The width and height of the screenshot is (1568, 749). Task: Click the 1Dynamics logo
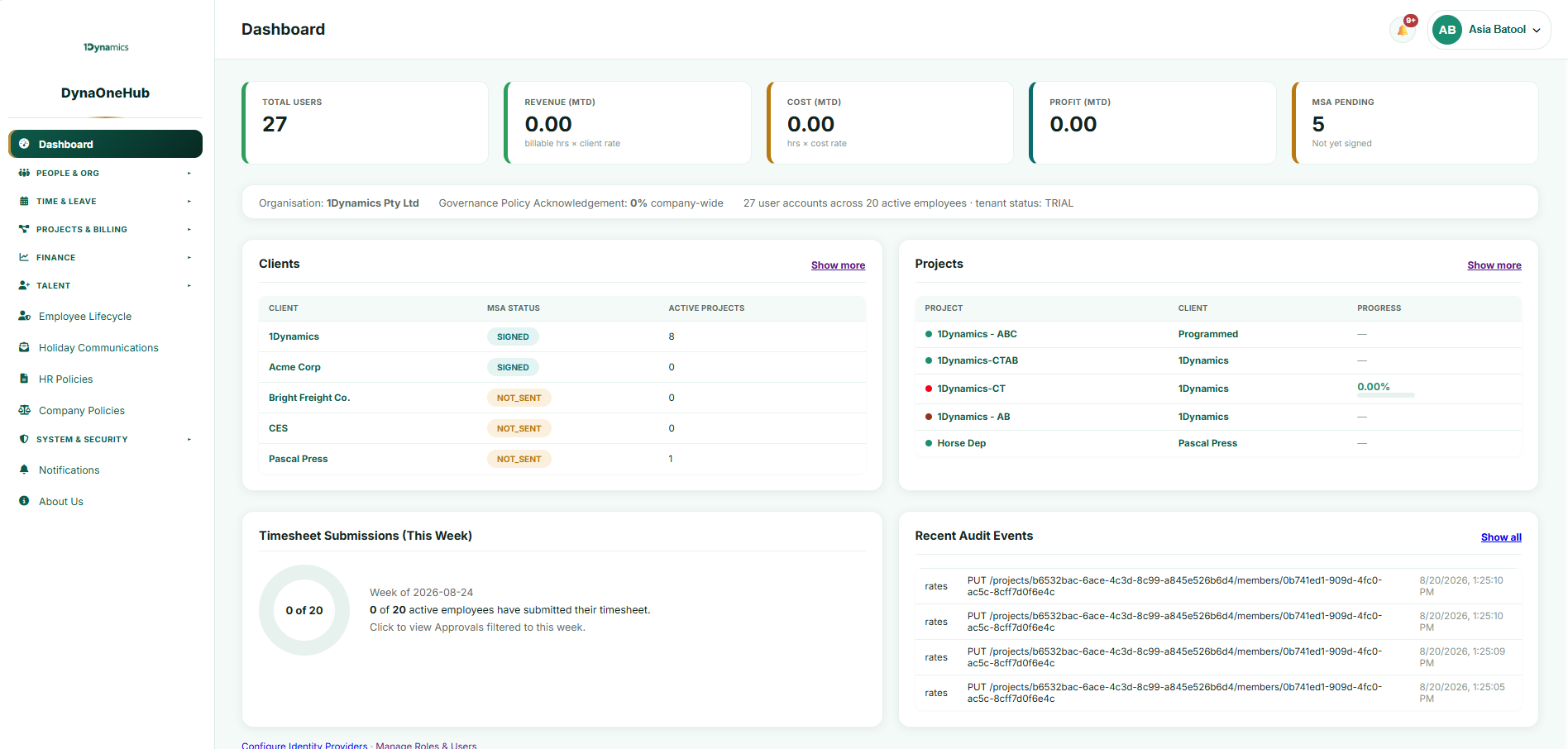[x=106, y=47]
